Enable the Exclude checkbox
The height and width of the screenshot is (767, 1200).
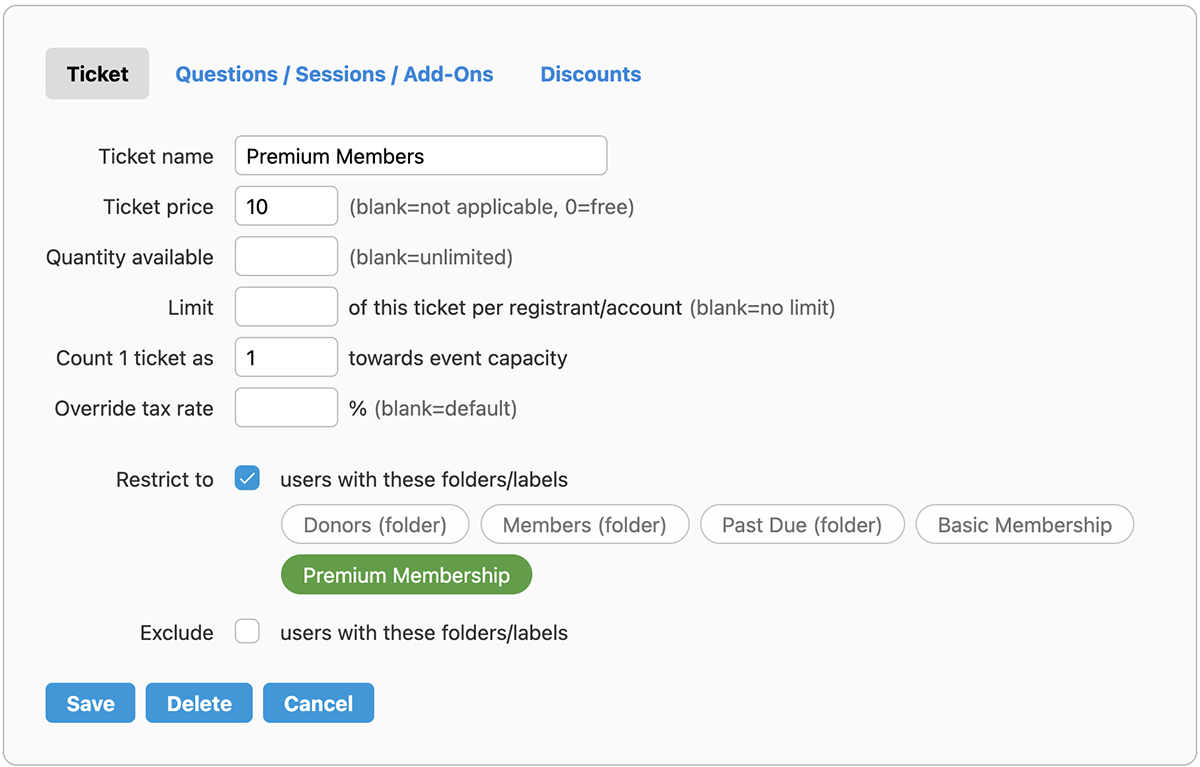pyautogui.click(x=247, y=632)
